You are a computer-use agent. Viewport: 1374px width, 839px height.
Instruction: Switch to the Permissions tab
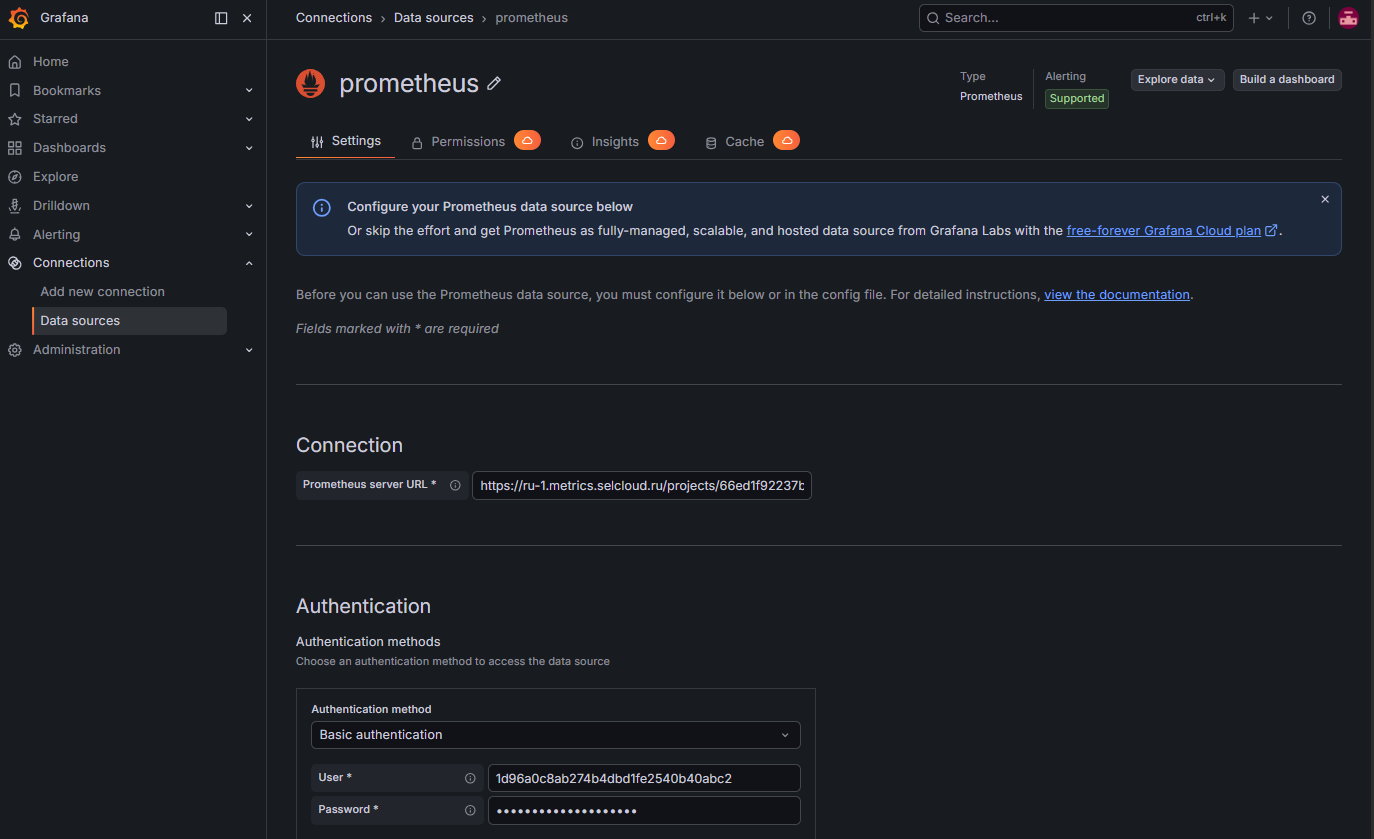point(458,142)
